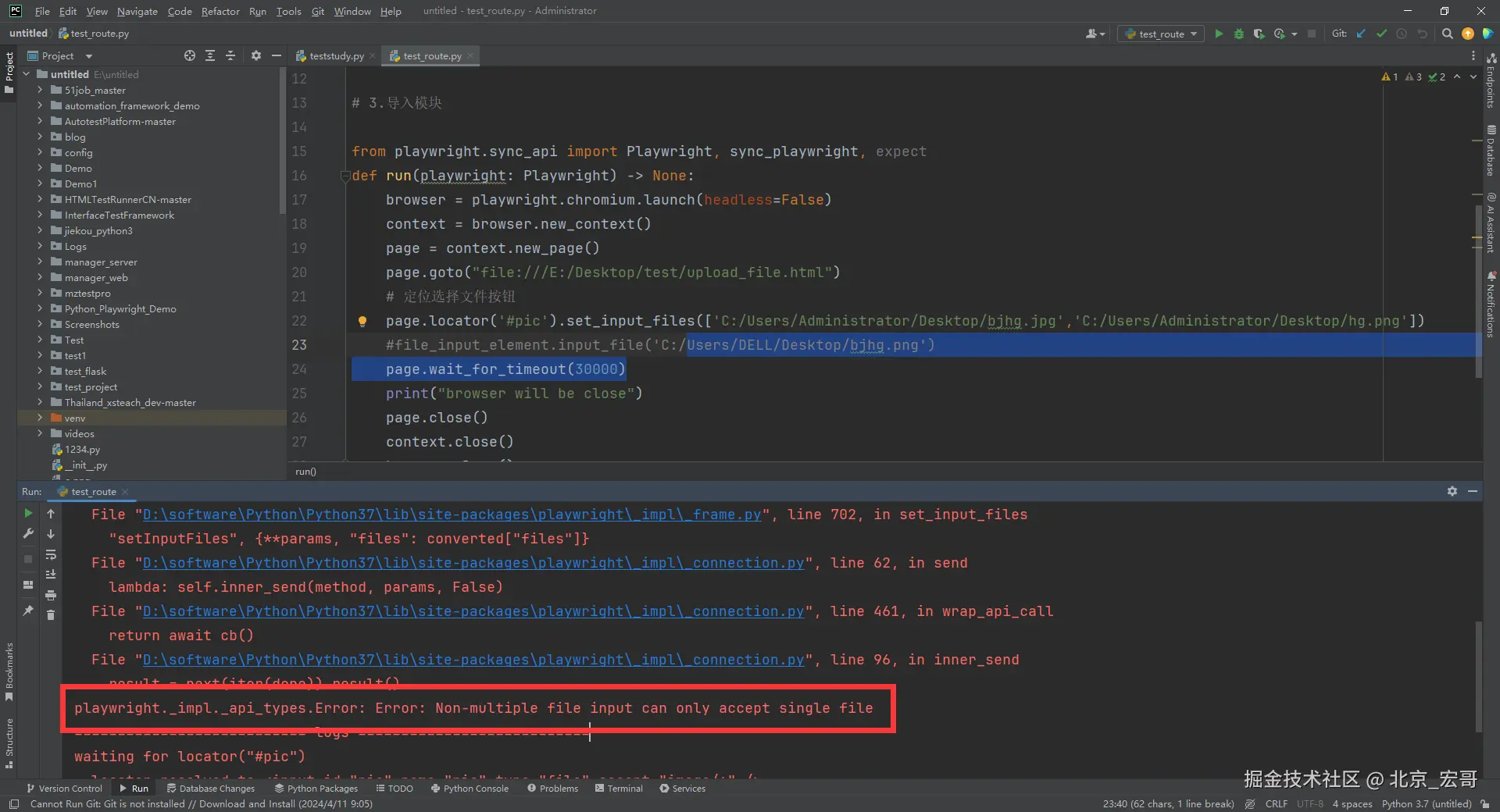
Task: Run the test_route configuration from toolbar
Action: point(1219,34)
